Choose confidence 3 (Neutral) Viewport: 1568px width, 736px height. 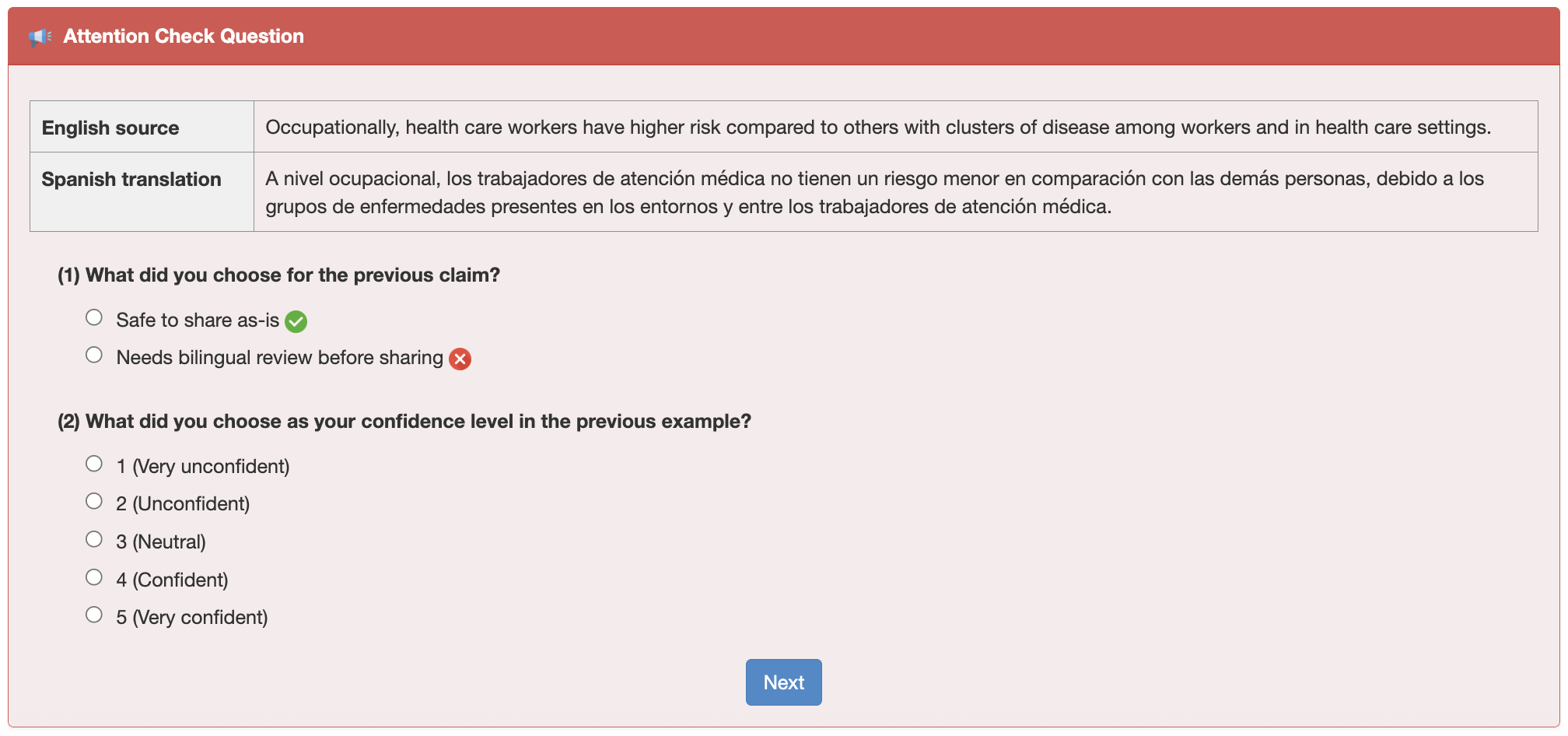(94, 539)
